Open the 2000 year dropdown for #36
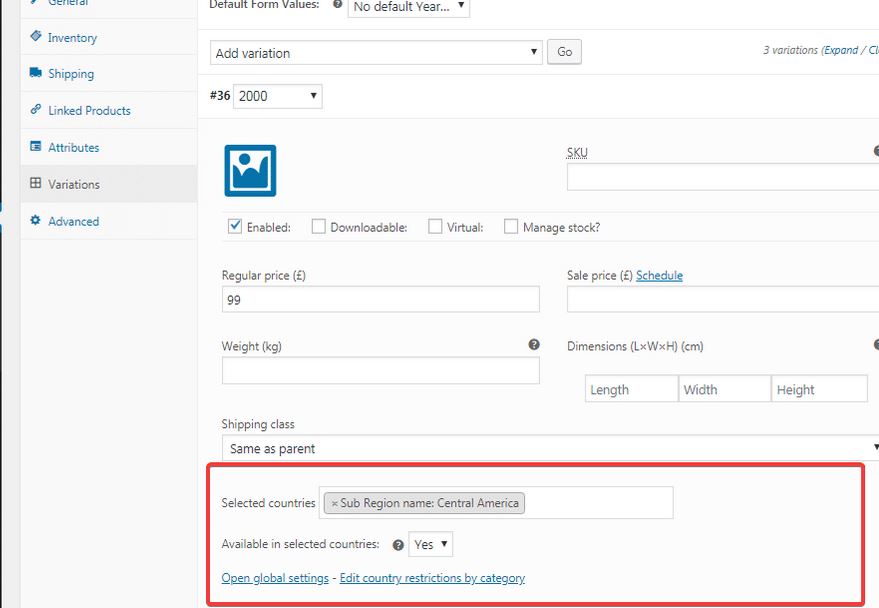Viewport: 879px width, 608px height. click(x=277, y=96)
